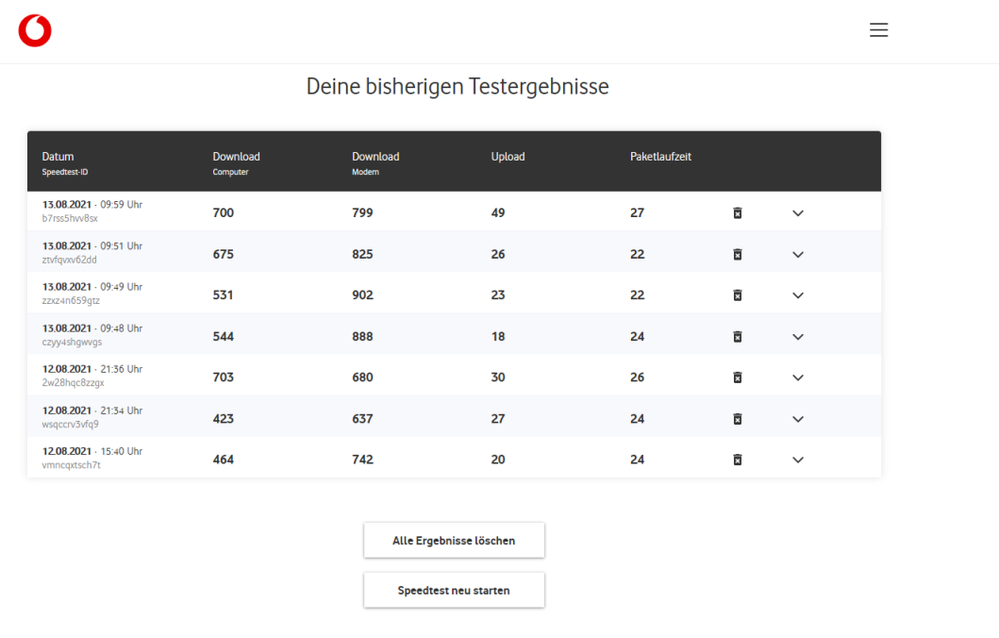
Task: Click Speedtest-ID wsqccrv3vfq9
Action: click(x=70, y=424)
